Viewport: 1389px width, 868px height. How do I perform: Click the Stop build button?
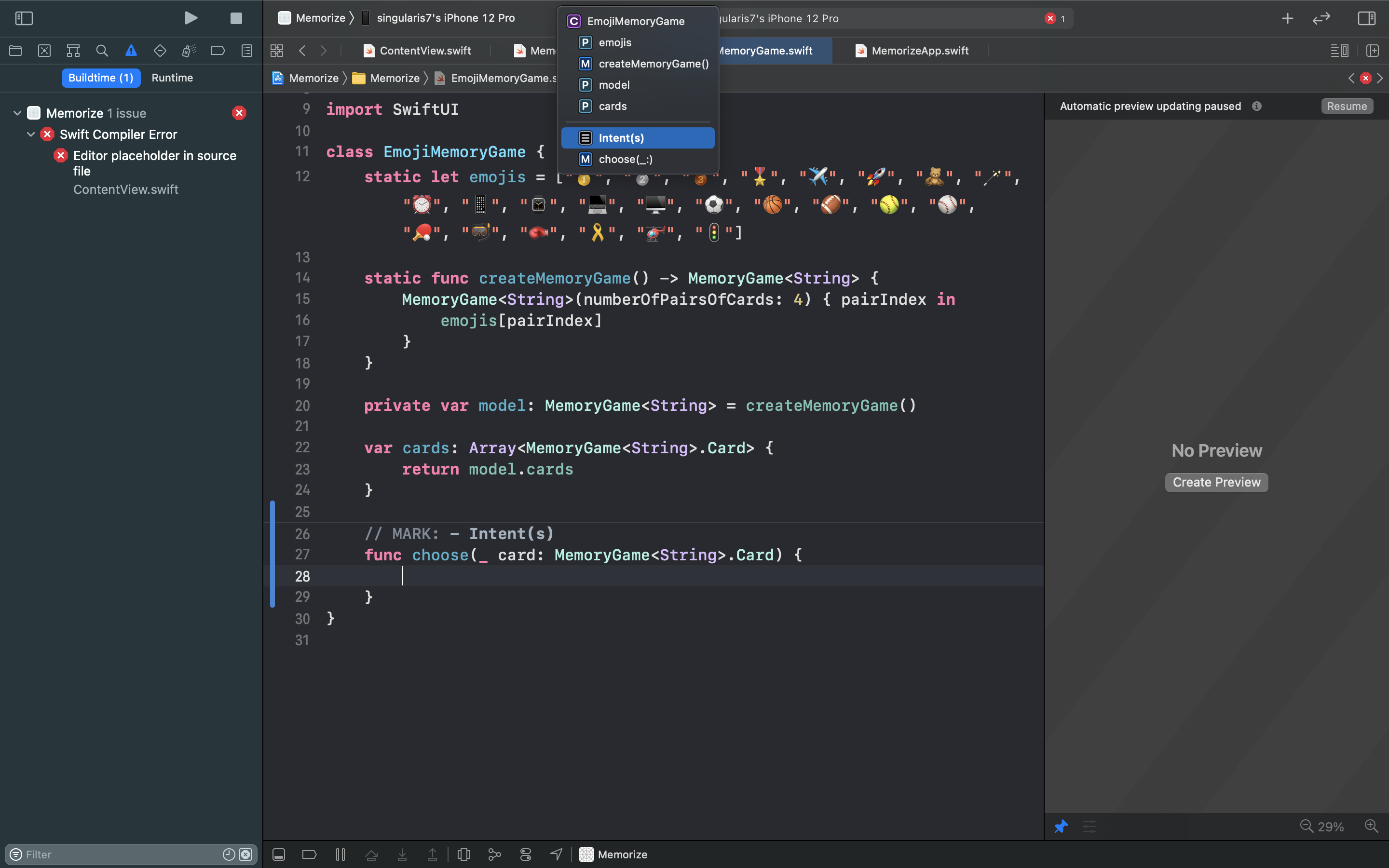click(x=236, y=18)
